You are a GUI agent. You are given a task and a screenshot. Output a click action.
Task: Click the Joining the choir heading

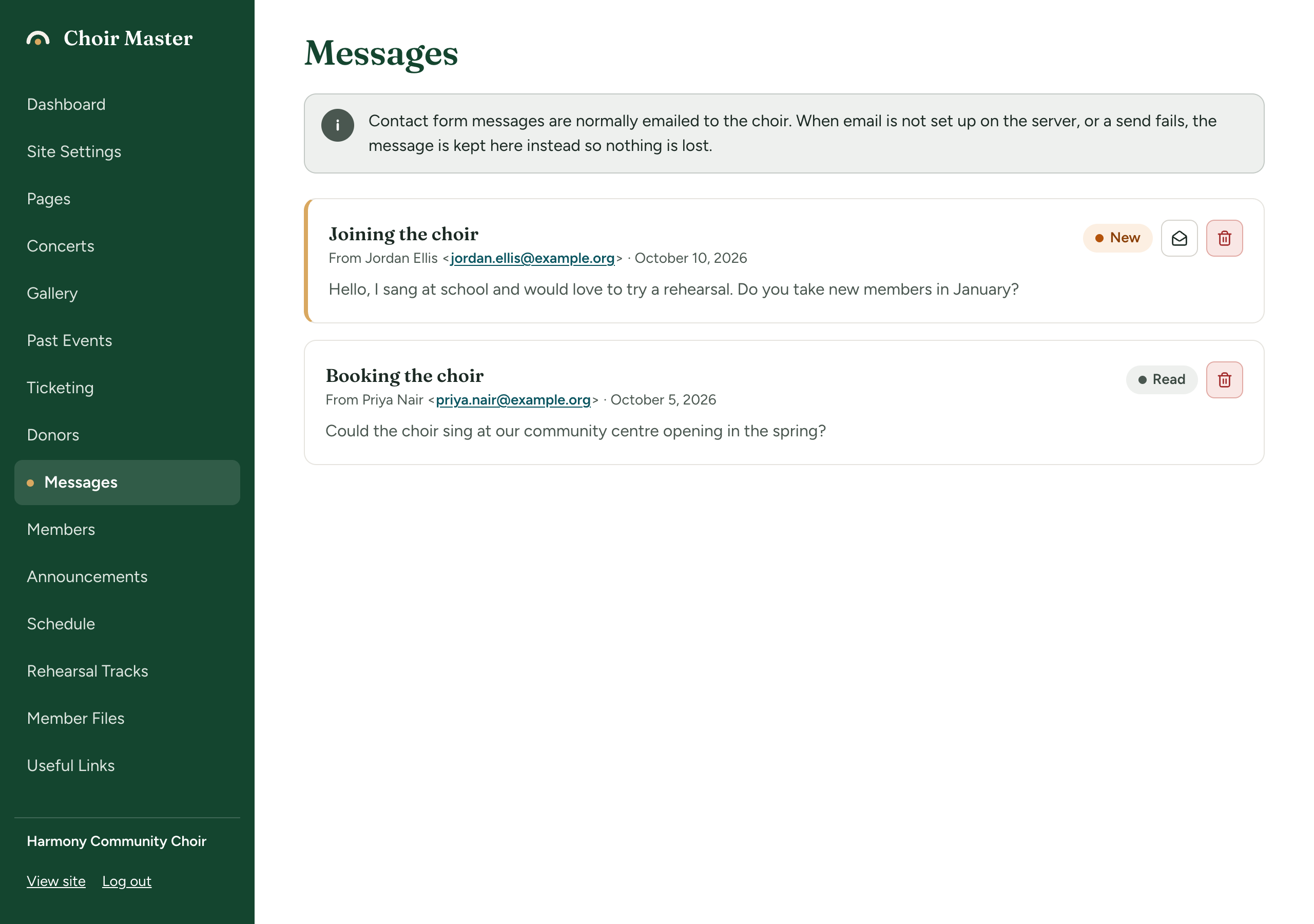403,234
